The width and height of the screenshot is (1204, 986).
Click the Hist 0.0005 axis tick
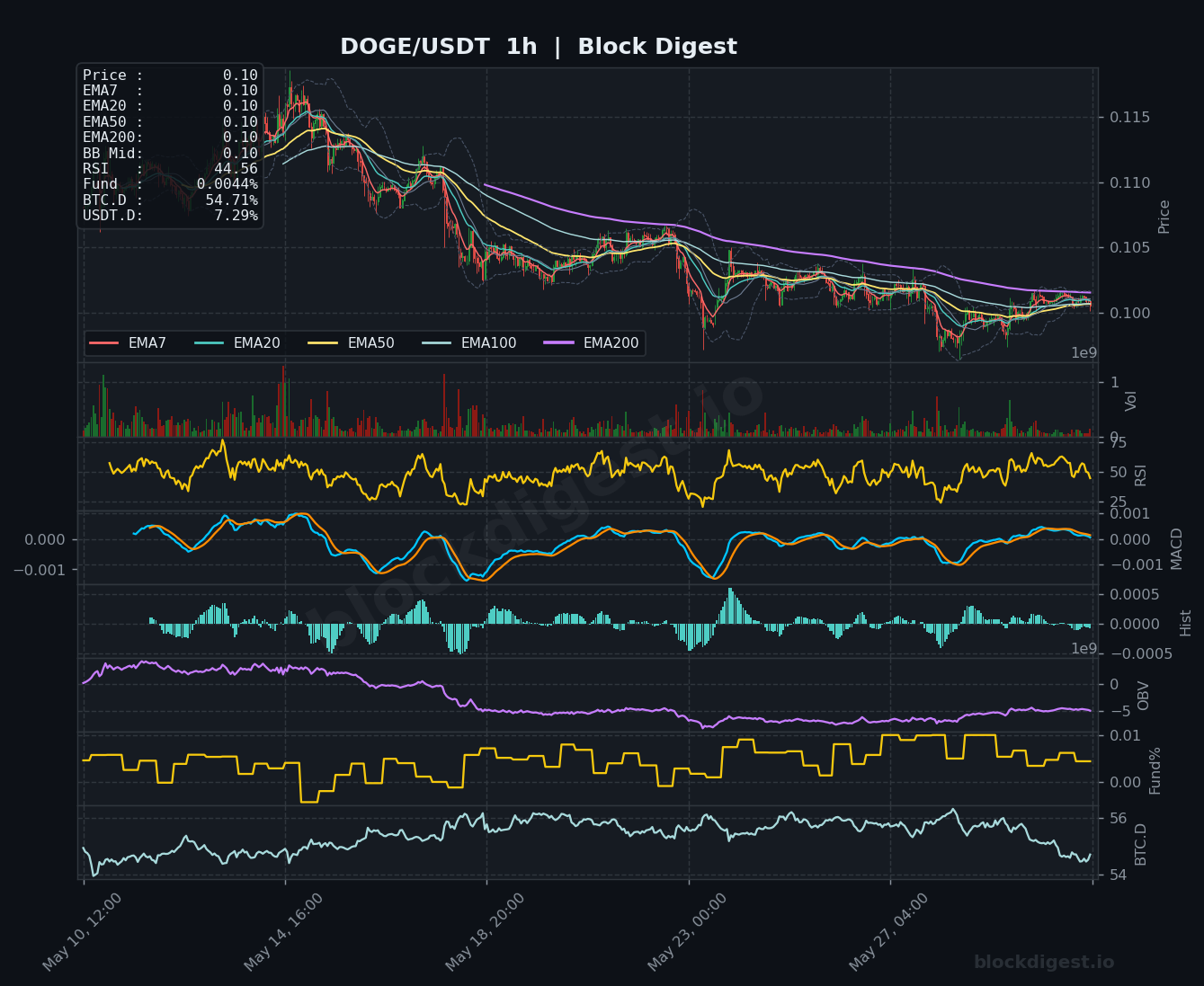[1135, 595]
